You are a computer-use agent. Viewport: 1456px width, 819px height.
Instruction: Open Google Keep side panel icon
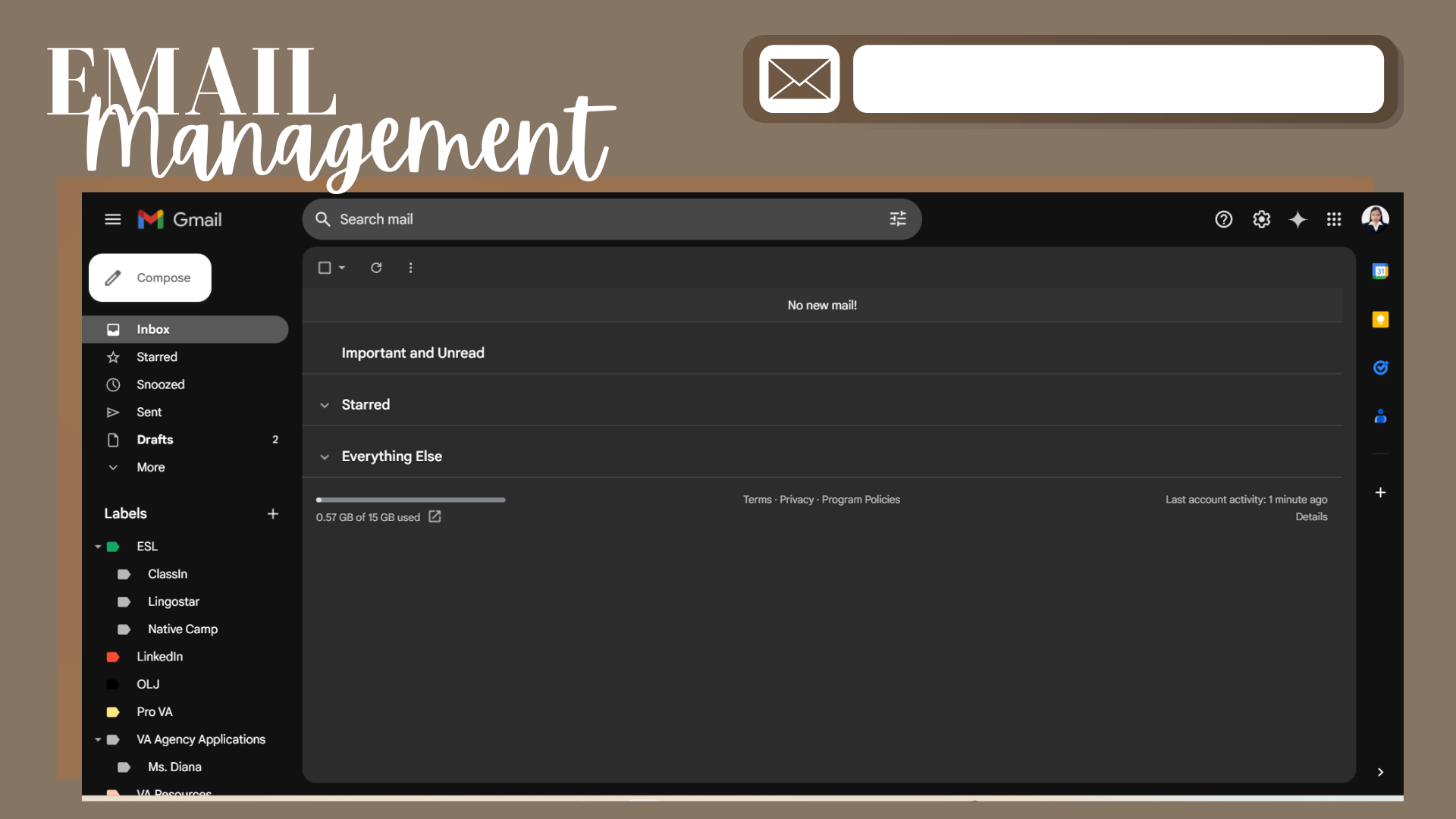(1380, 319)
